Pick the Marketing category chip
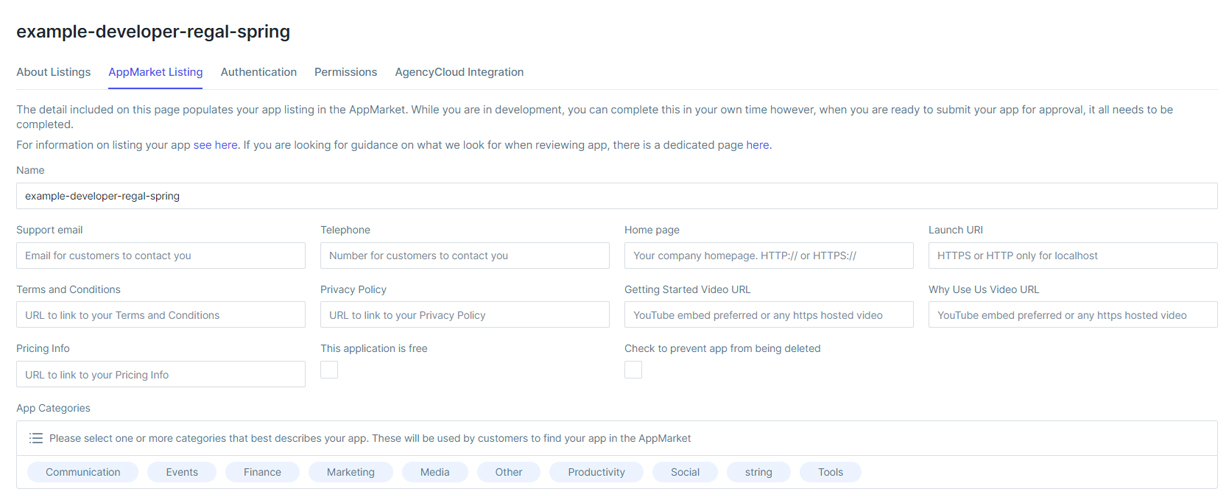The image size is (1225, 497). (x=350, y=472)
